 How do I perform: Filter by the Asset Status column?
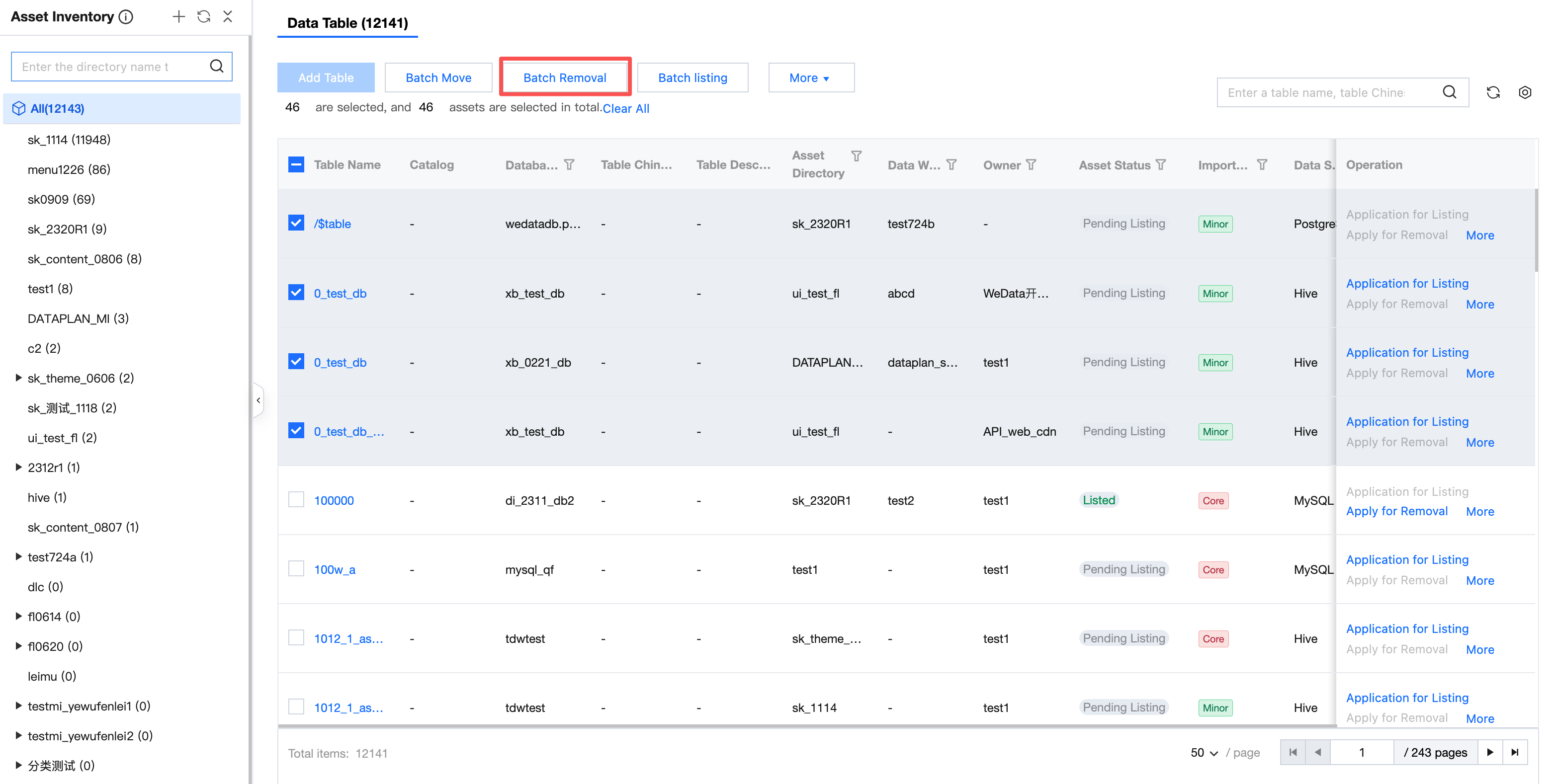[x=1161, y=164]
